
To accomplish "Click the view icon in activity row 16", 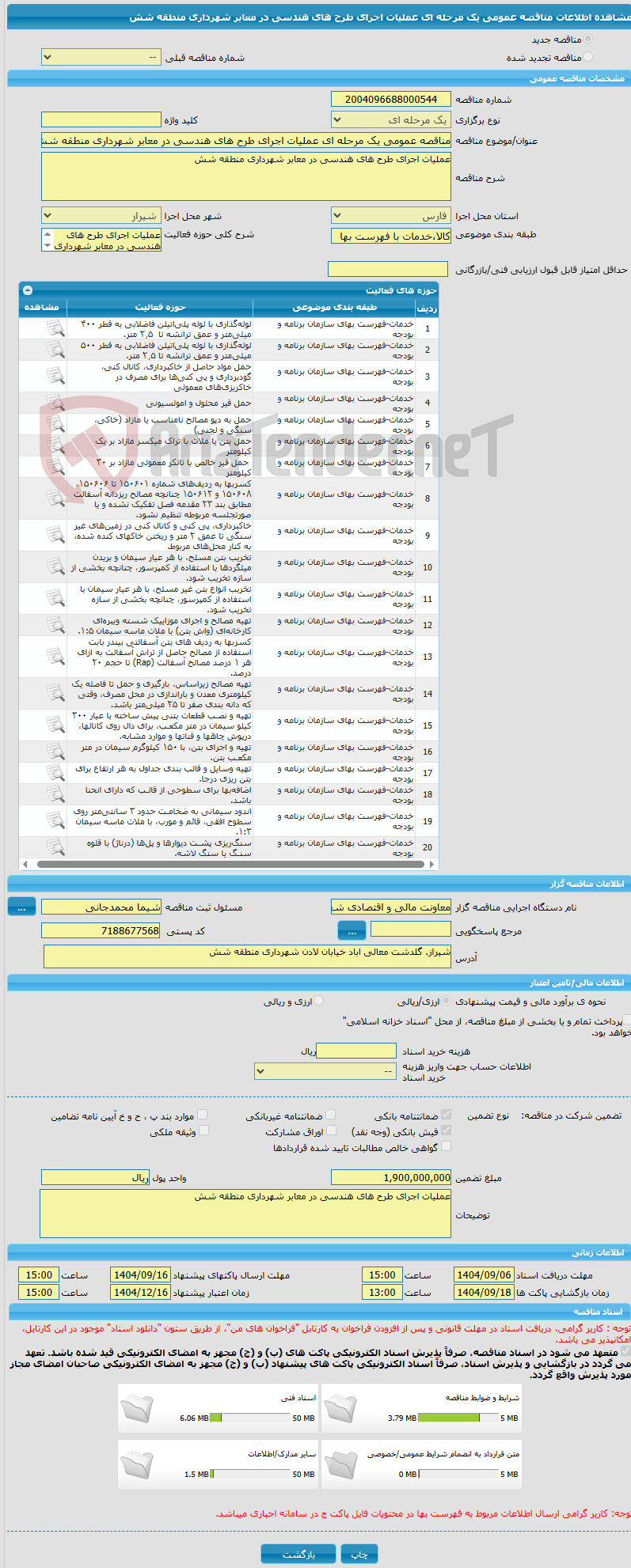I will coord(55,752).
